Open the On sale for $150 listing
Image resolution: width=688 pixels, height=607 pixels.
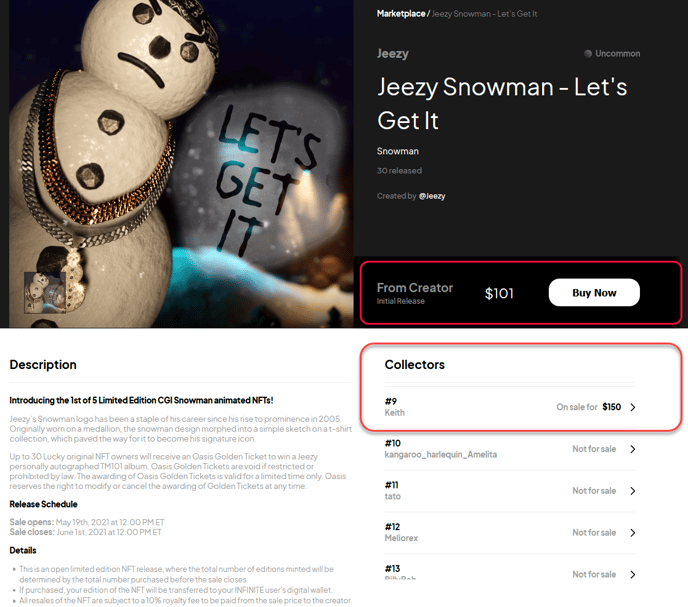click(x=588, y=407)
